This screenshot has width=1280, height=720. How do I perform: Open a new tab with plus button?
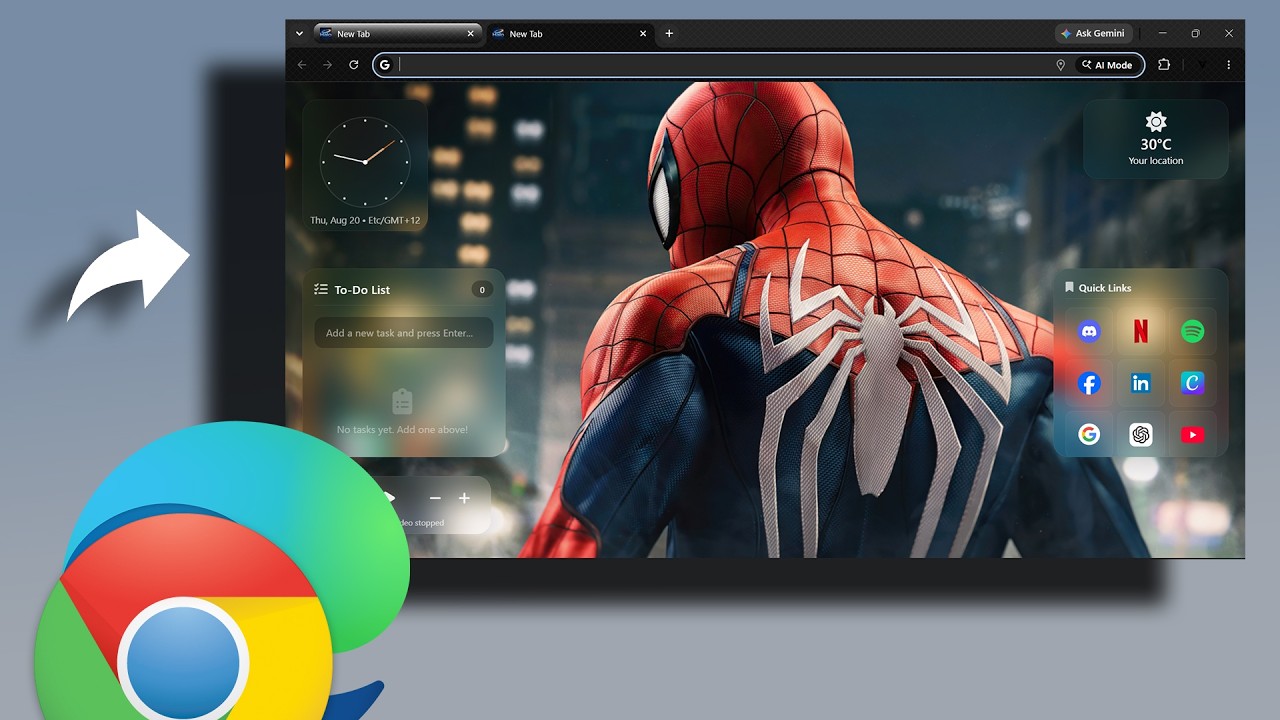pyautogui.click(x=669, y=33)
